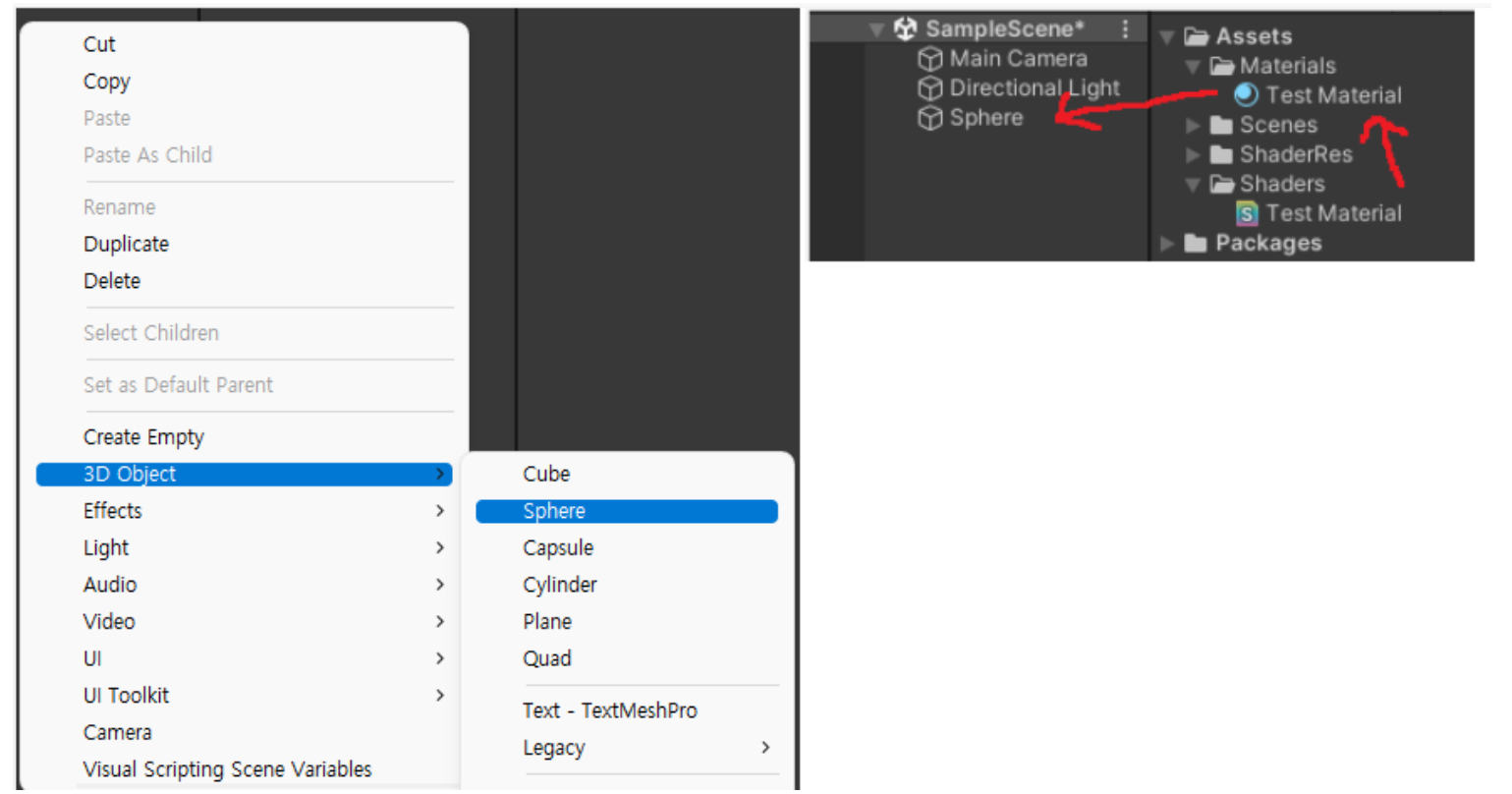Select Test Material under Materials
Screen dimensions: 1512x794
(1333, 95)
